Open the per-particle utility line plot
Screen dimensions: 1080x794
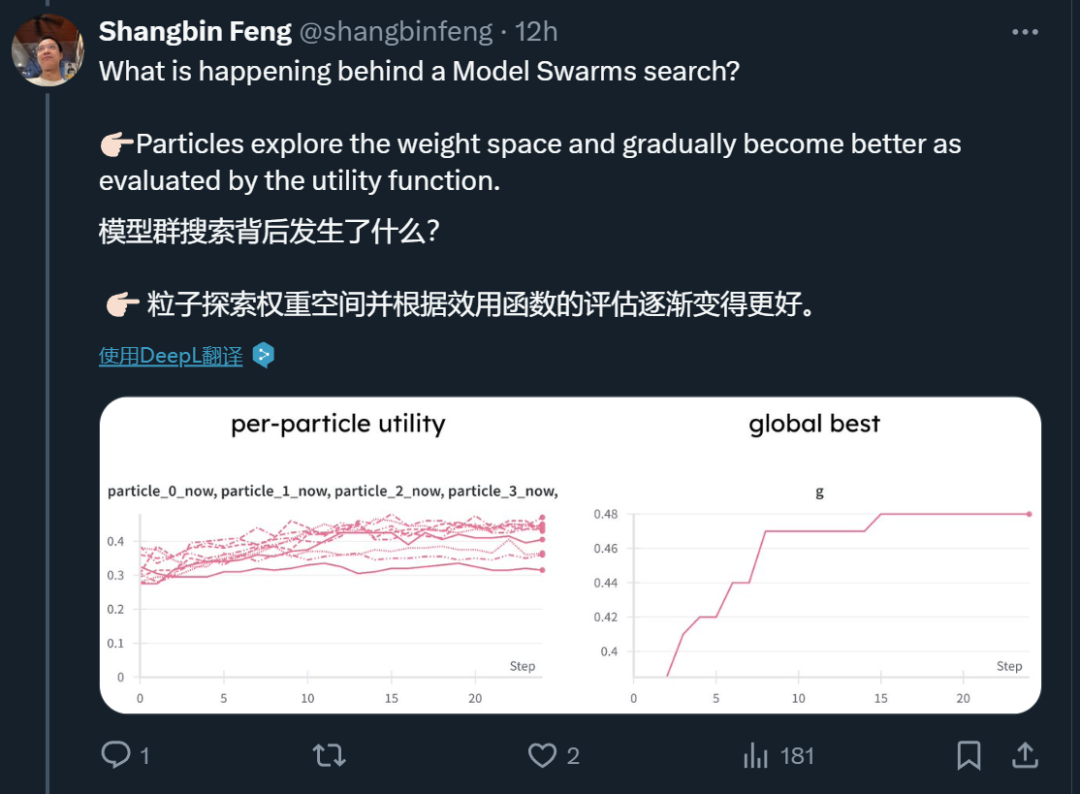[x=340, y=590]
